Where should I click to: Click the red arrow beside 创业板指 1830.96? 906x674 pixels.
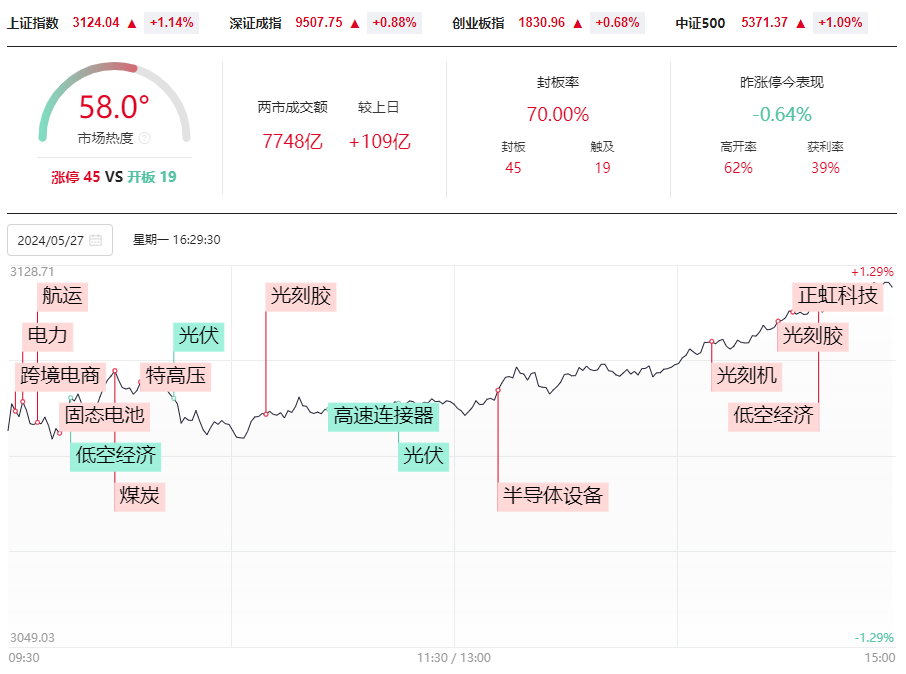pyautogui.click(x=578, y=23)
